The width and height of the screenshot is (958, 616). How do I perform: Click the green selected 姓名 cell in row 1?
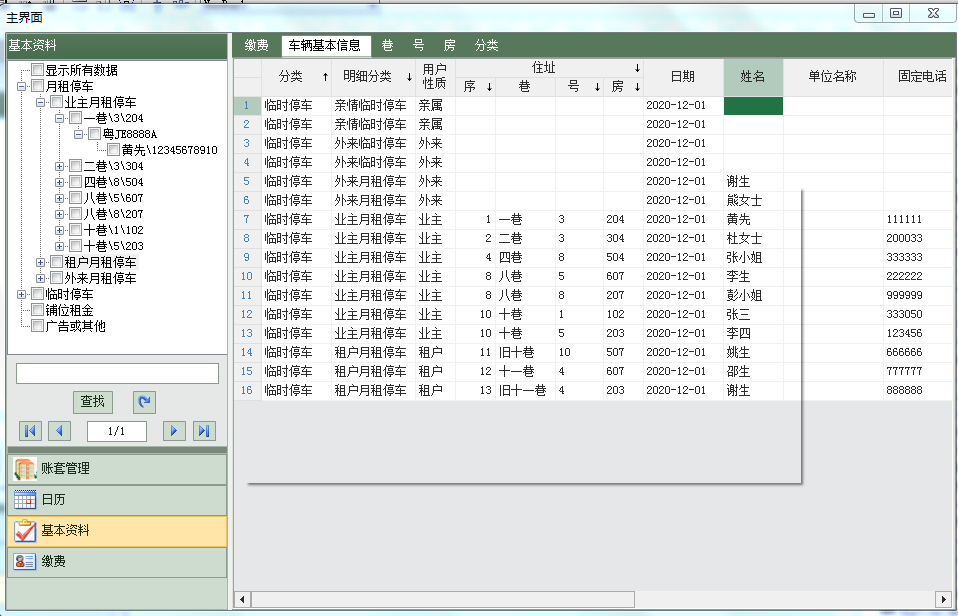tap(753, 106)
